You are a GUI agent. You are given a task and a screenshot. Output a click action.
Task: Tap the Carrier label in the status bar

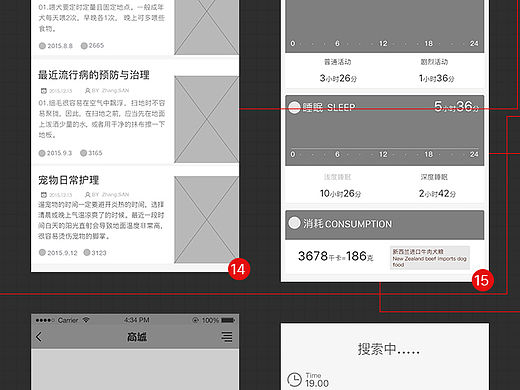click(x=68, y=320)
